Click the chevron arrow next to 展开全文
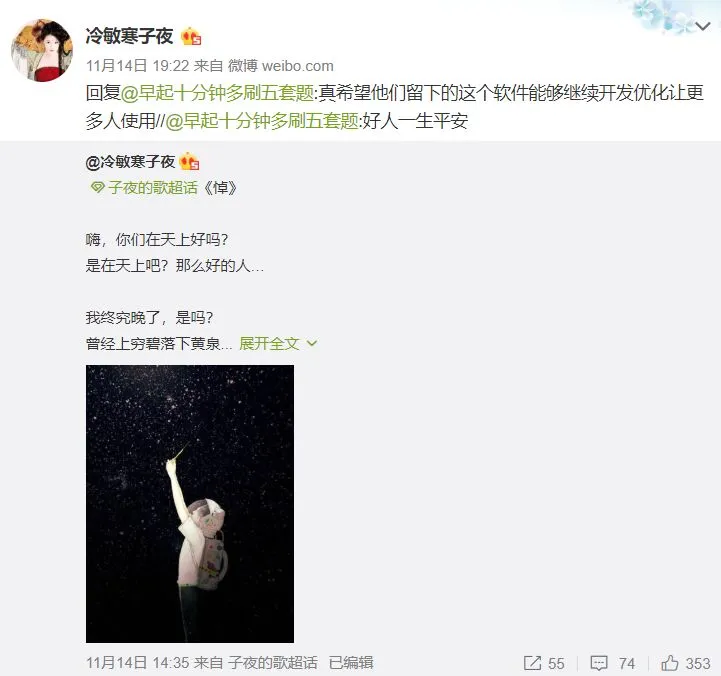The height and width of the screenshot is (676, 721). tap(312, 343)
